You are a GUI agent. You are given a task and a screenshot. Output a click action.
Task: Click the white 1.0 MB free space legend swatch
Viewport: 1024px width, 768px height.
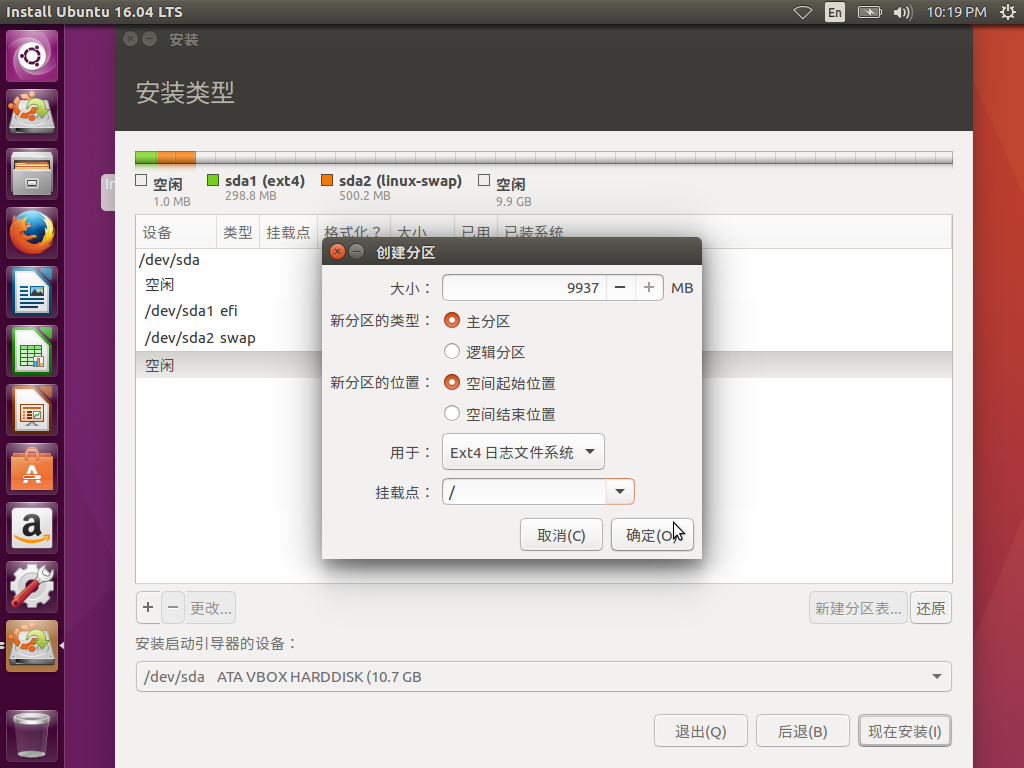141,180
